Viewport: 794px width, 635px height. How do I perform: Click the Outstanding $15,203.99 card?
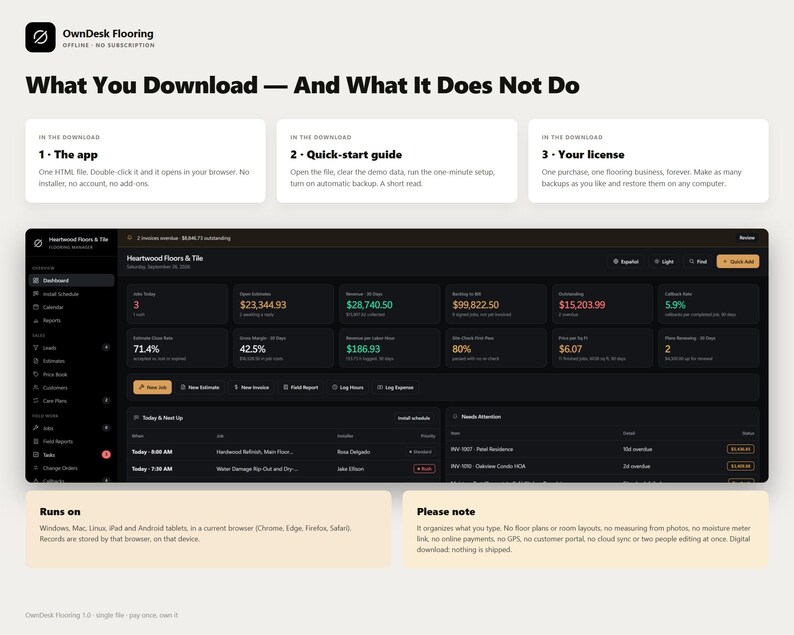[x=603, y=304]
